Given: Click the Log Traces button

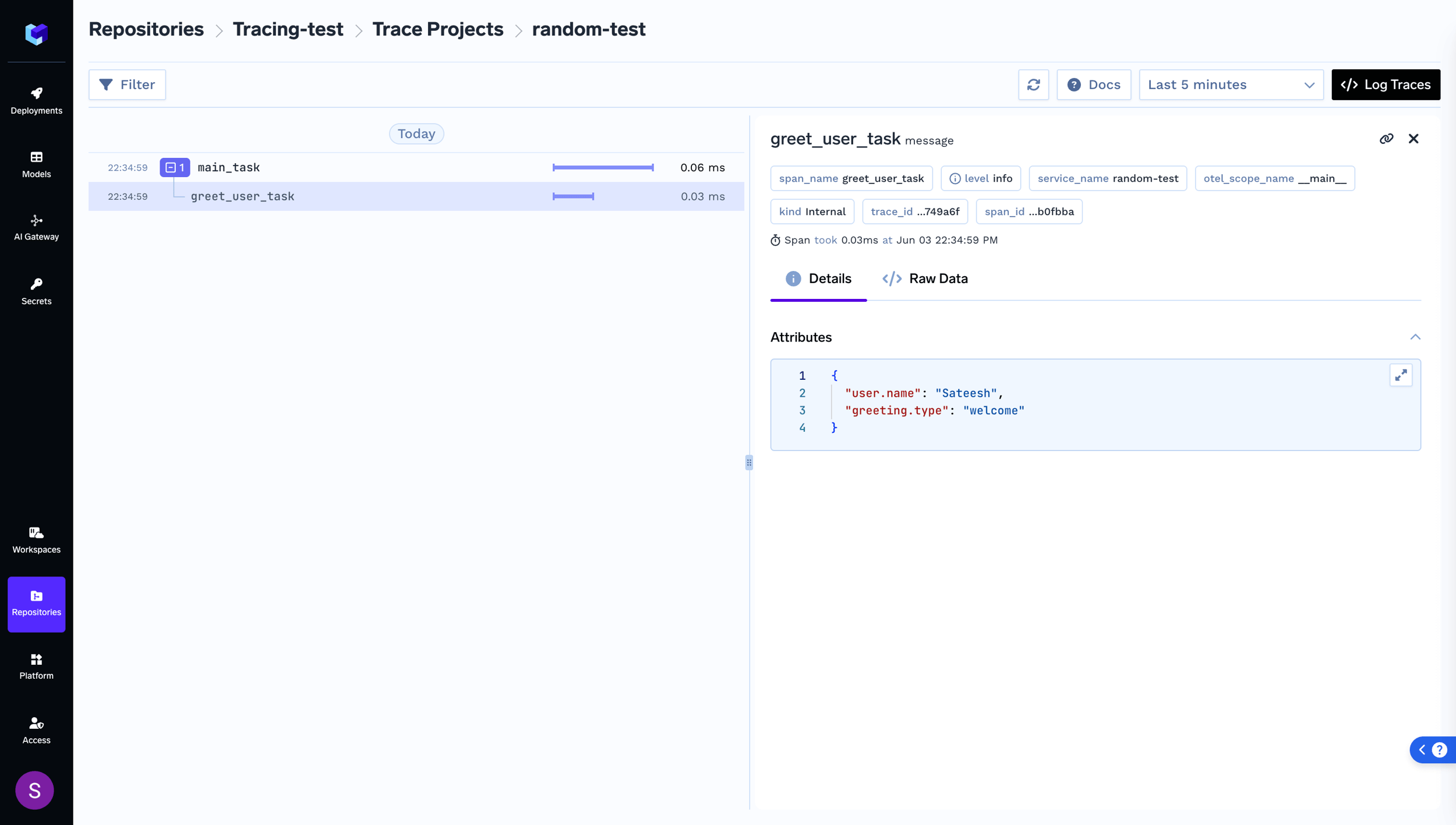Looking at the screenshot, I should coord(1386,84).
